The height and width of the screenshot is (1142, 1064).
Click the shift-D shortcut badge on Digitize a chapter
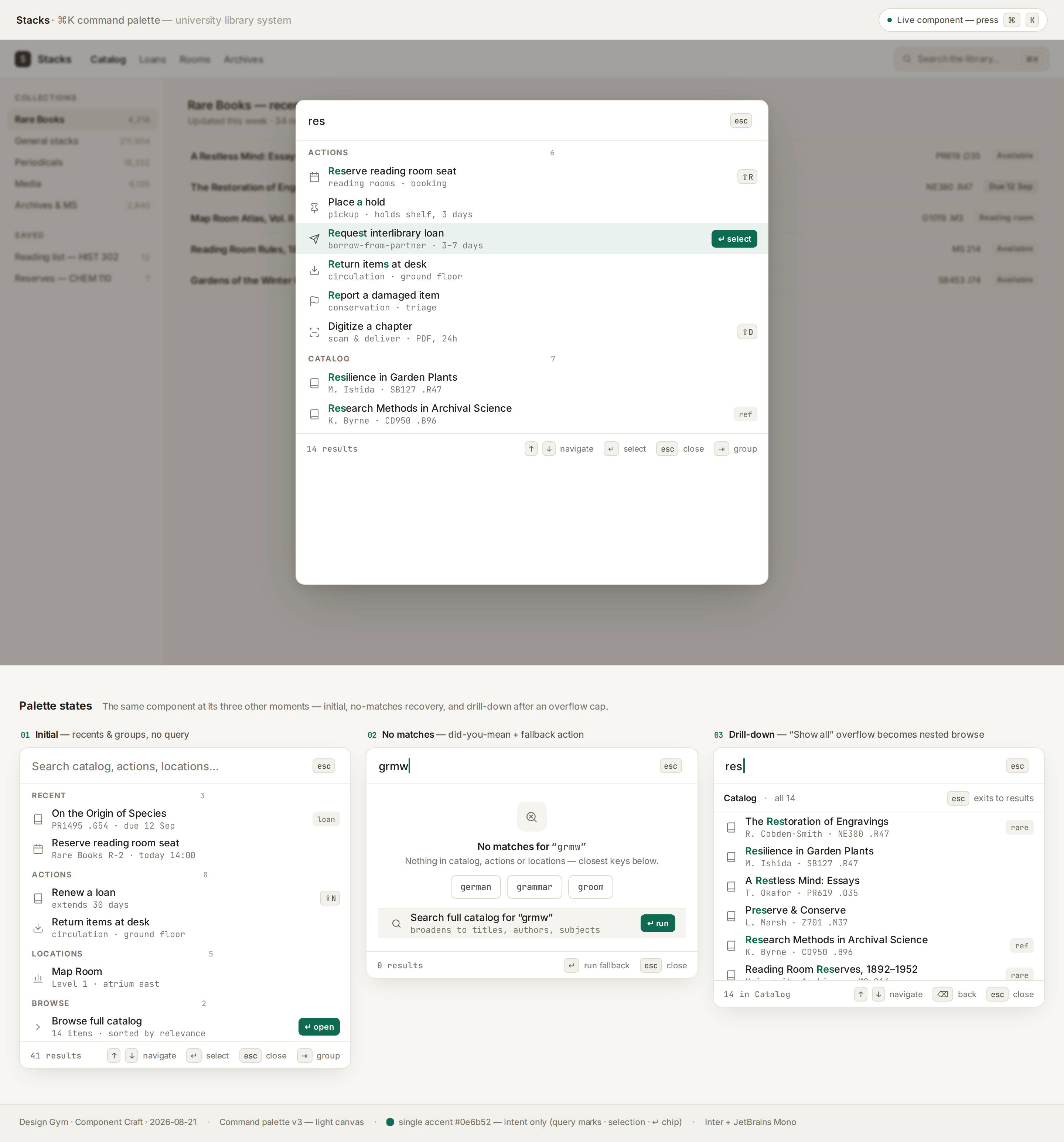click(x=747, y=332)
